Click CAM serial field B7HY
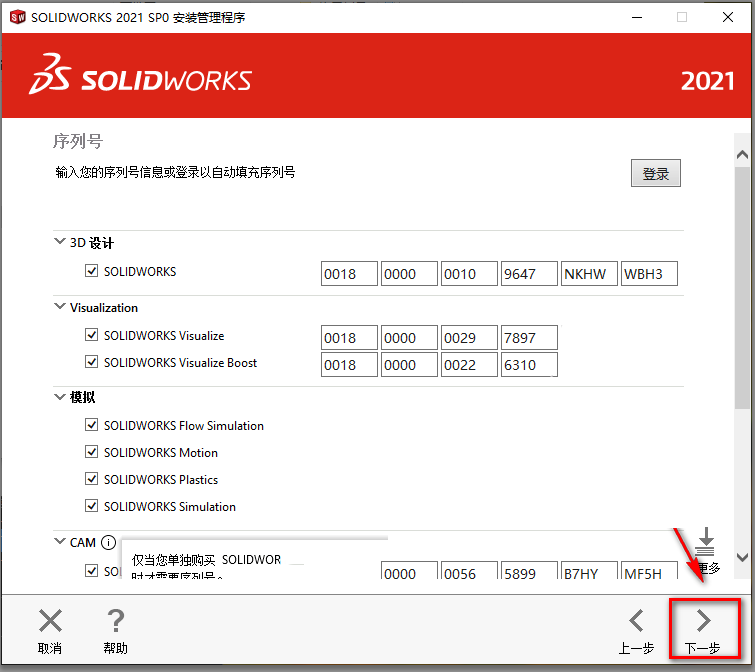Image resolution: width=755 pixels, height=672 pixels. (x=589, y=570)
